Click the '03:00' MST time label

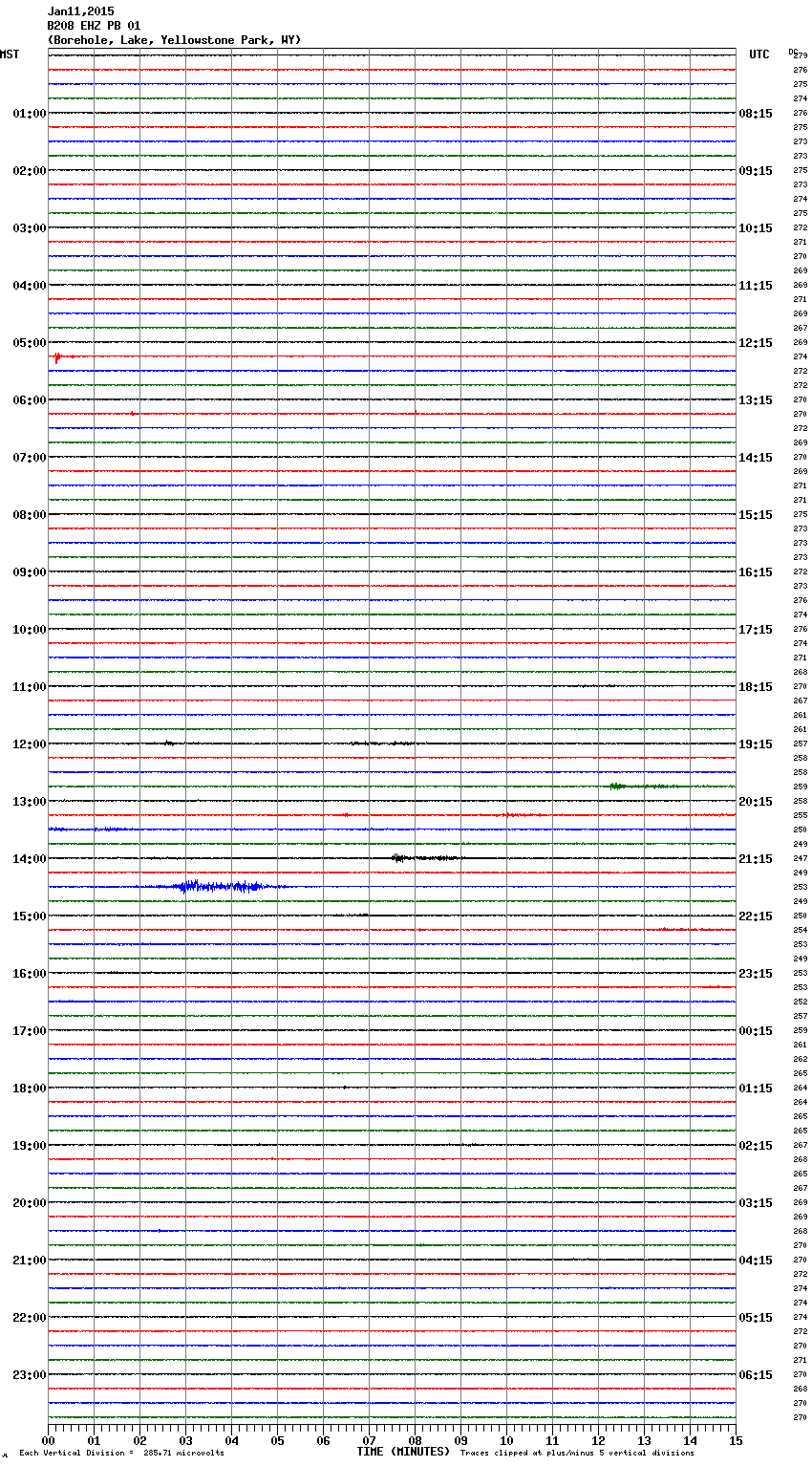click(x=29, y=228)
